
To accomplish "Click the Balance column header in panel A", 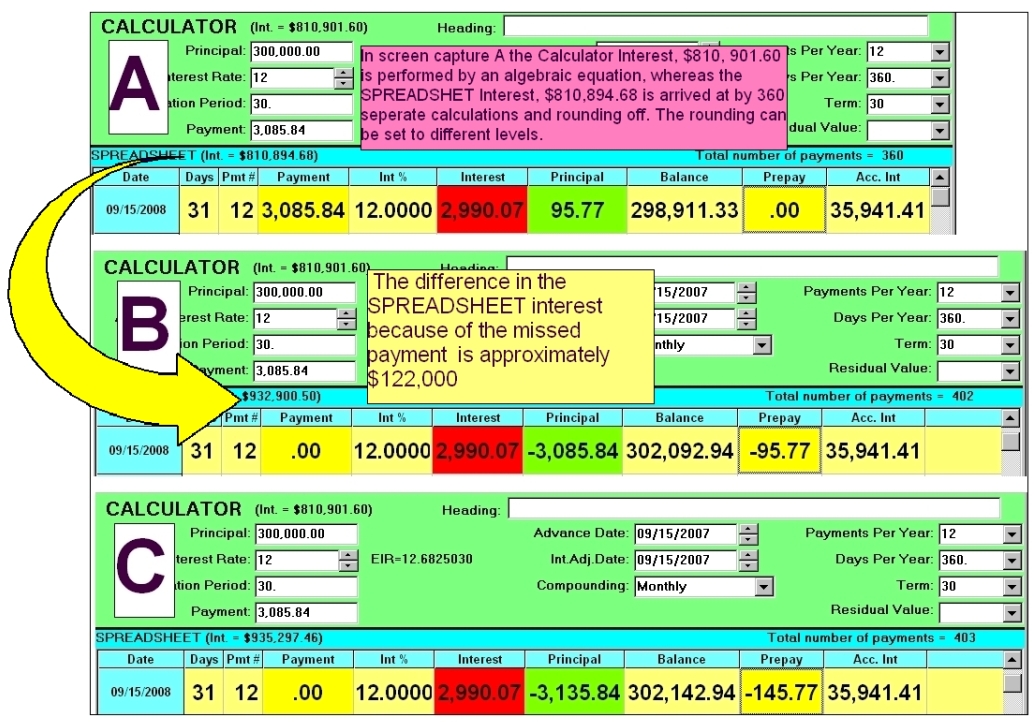I will click(x=684, y=177).
